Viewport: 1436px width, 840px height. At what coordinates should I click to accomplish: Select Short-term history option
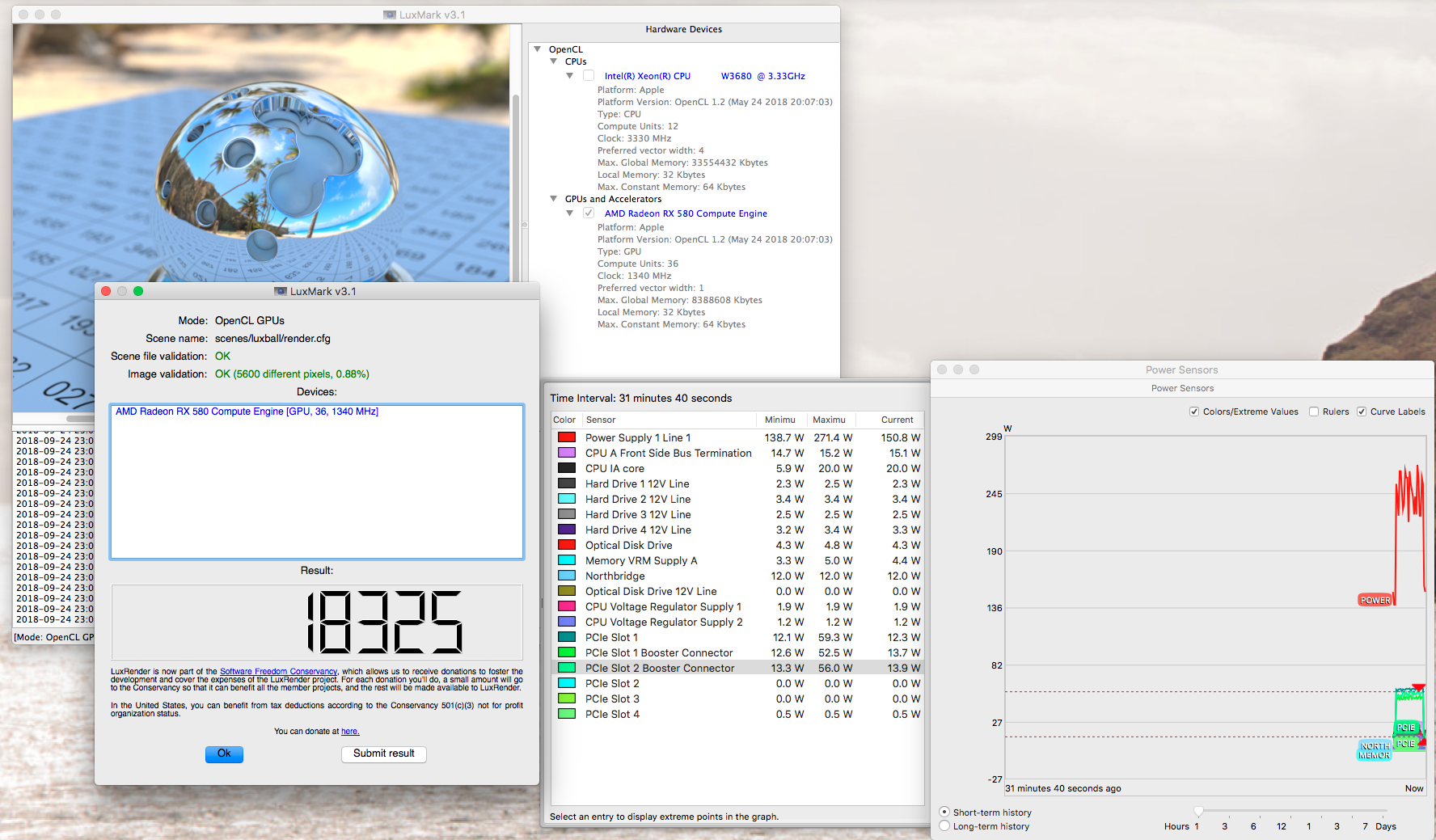(944, 812)
